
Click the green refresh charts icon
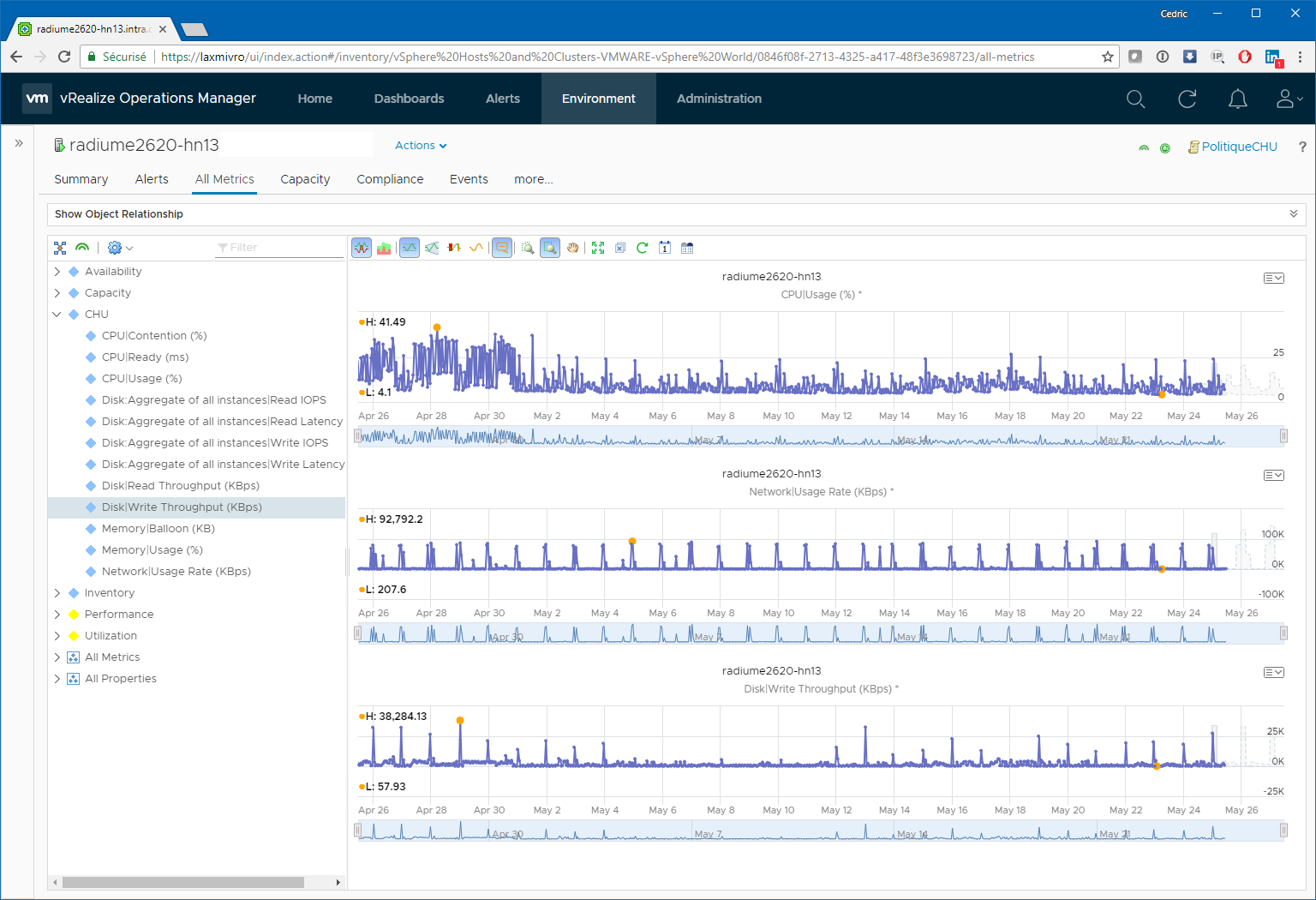pos(642,248)
